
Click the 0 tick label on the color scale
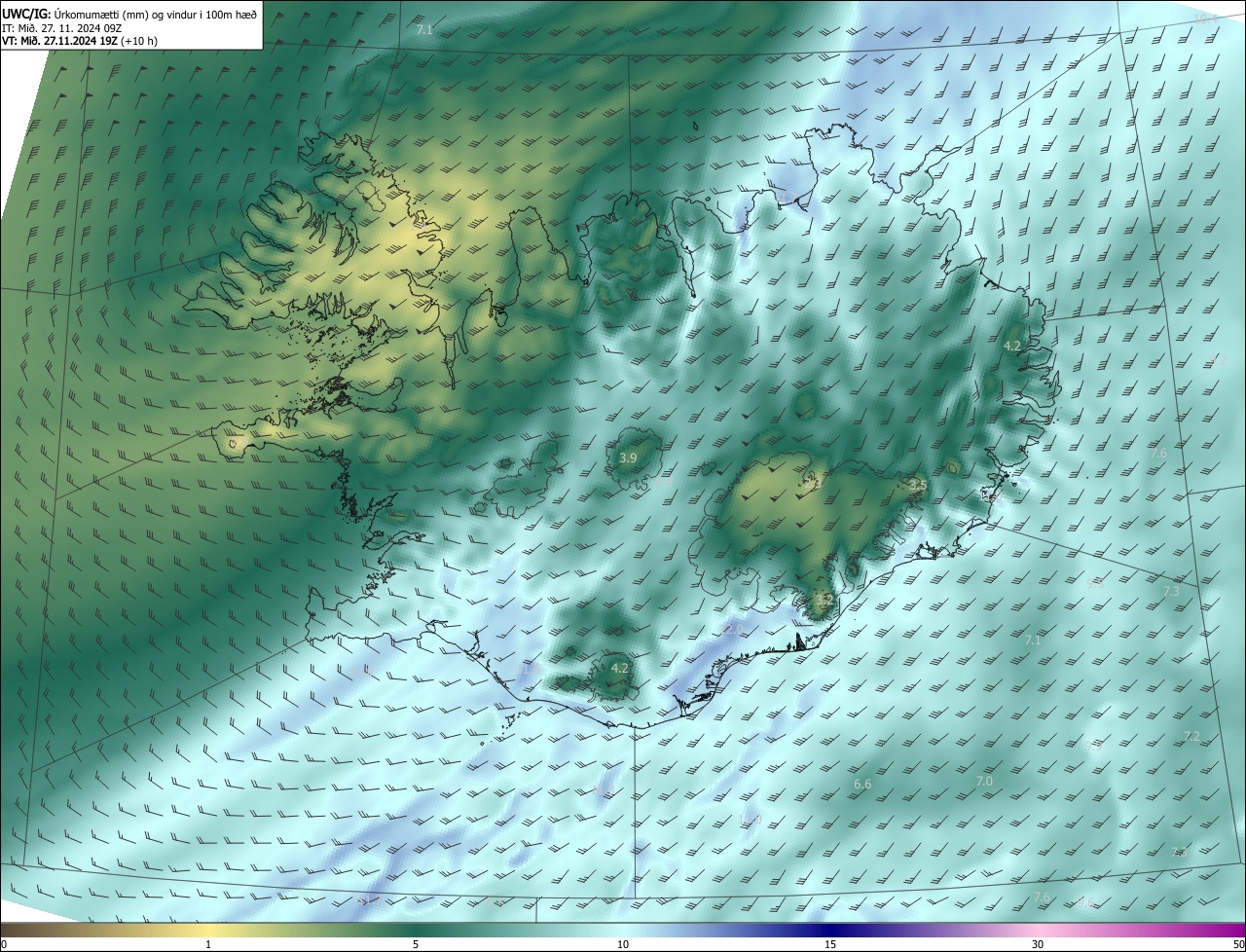click(4, 944)
